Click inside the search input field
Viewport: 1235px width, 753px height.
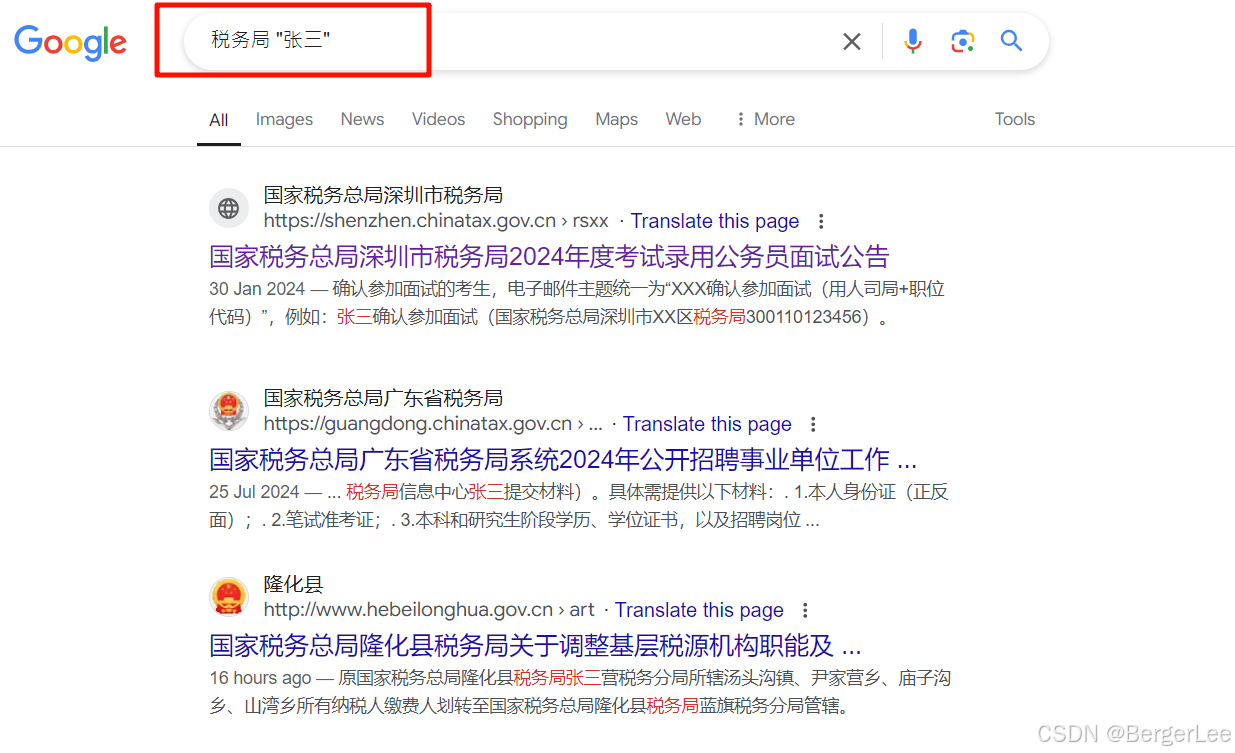pyautogui.click(x=450, y=40)
